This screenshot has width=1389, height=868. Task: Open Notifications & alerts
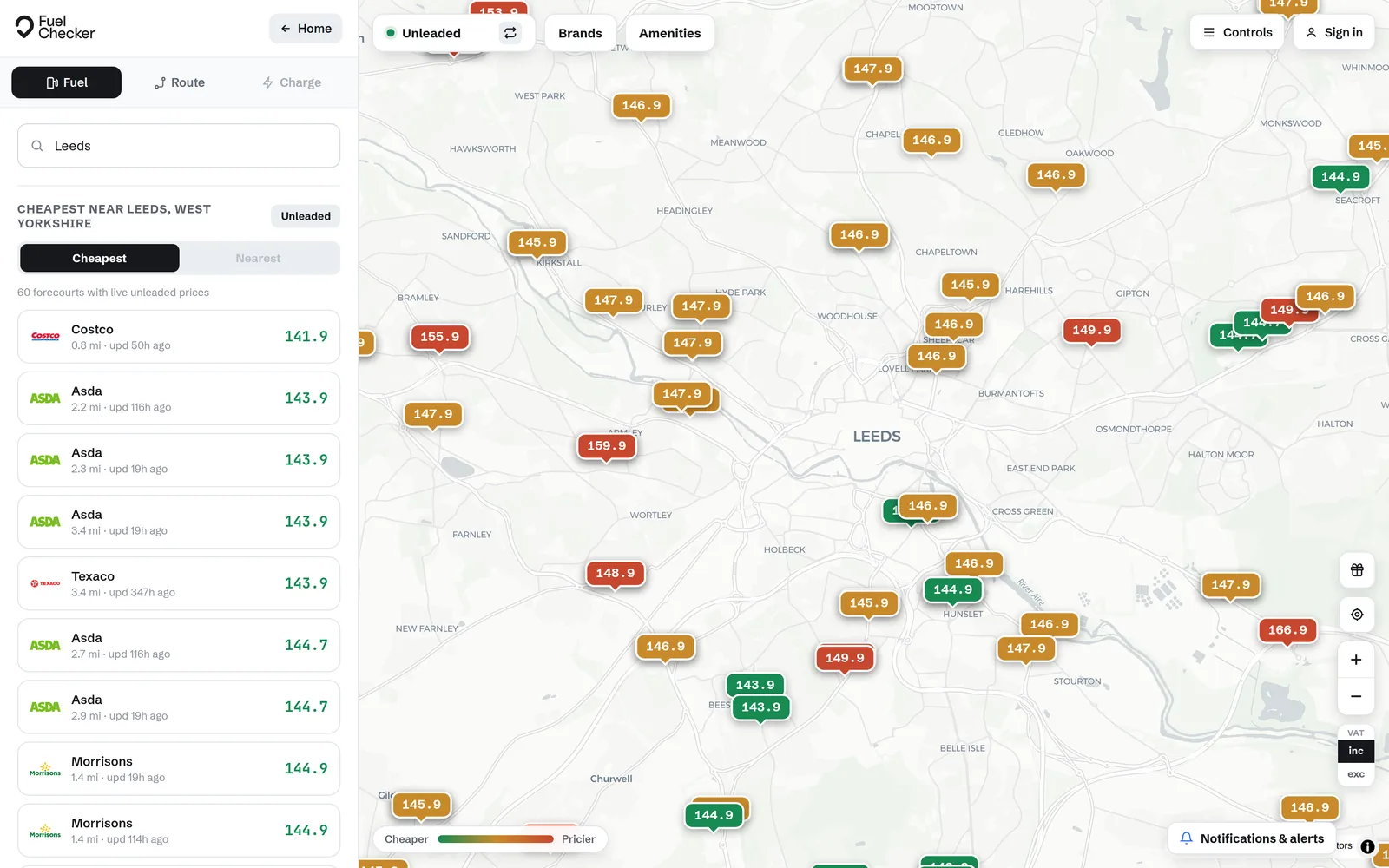[x=1252, y=838]
